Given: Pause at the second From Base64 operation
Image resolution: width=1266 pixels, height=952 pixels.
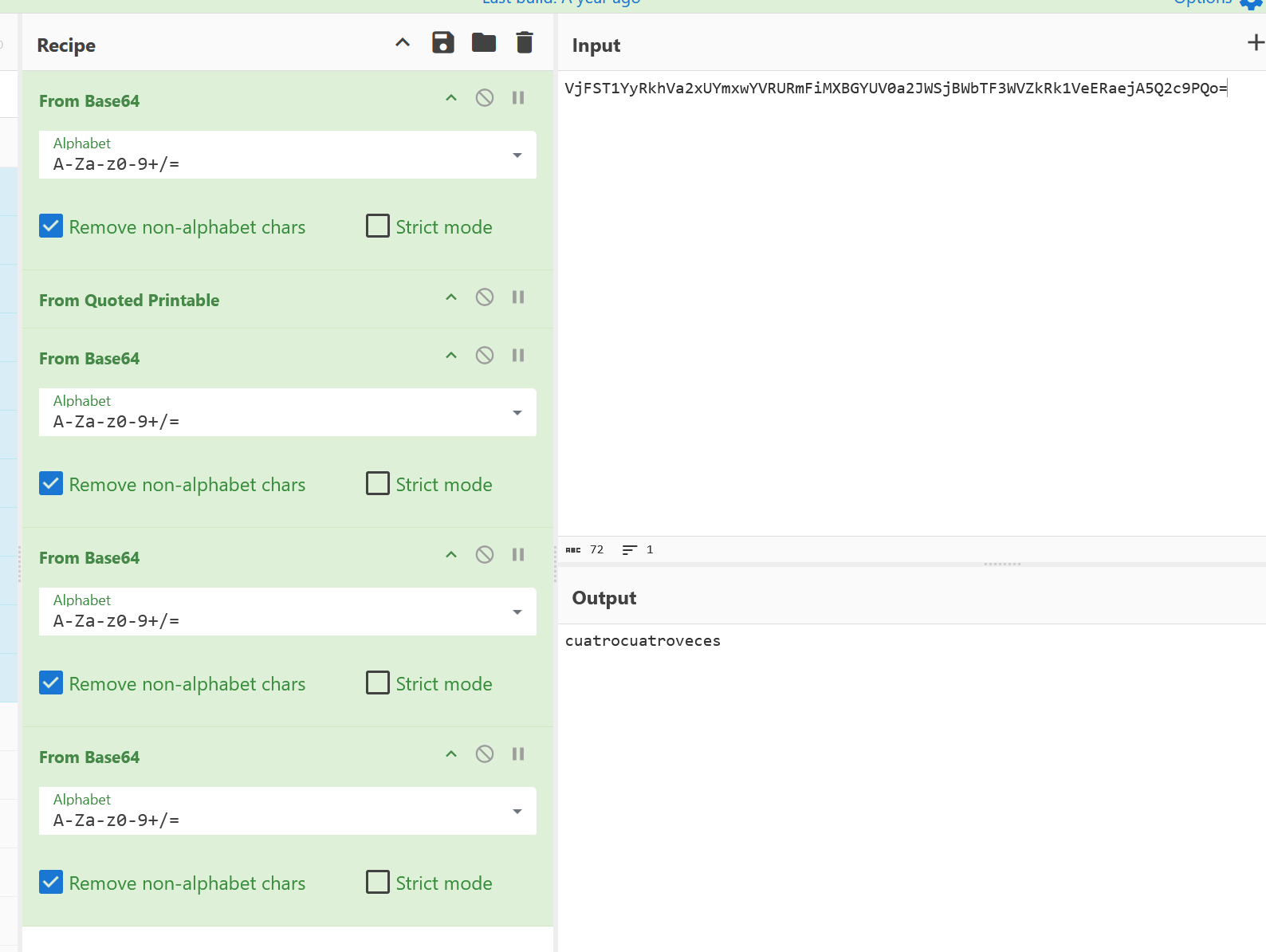Looking at the screenshot, I should click(518, 356).
